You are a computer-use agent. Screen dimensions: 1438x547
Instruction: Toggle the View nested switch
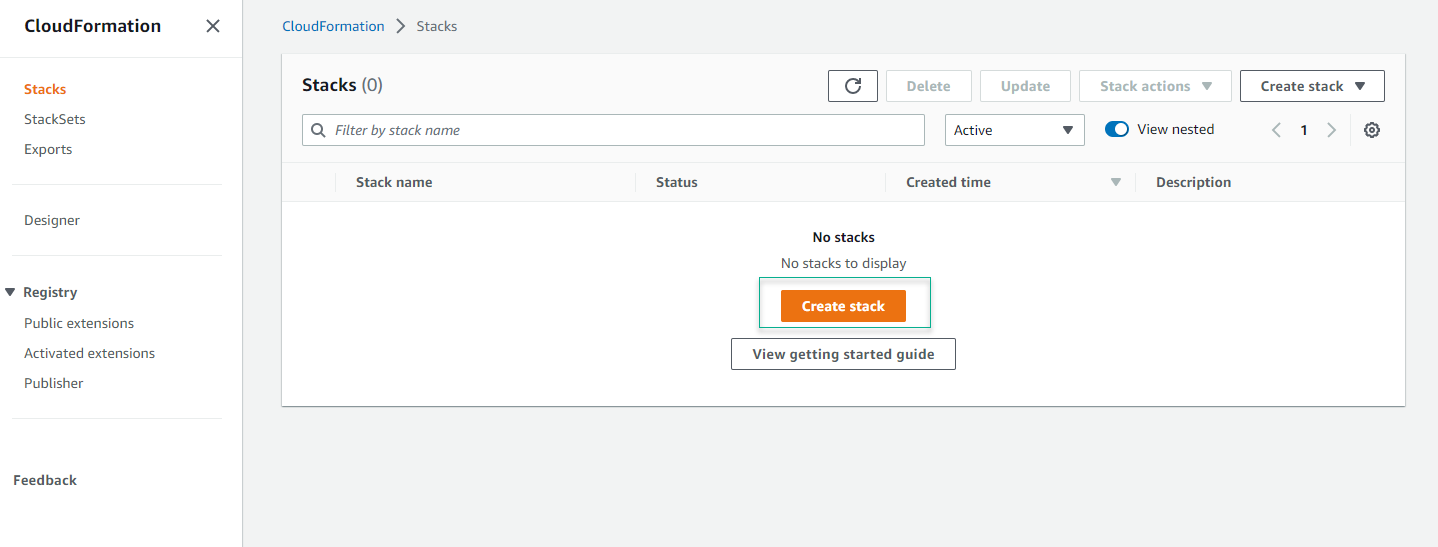point(1117,129)
